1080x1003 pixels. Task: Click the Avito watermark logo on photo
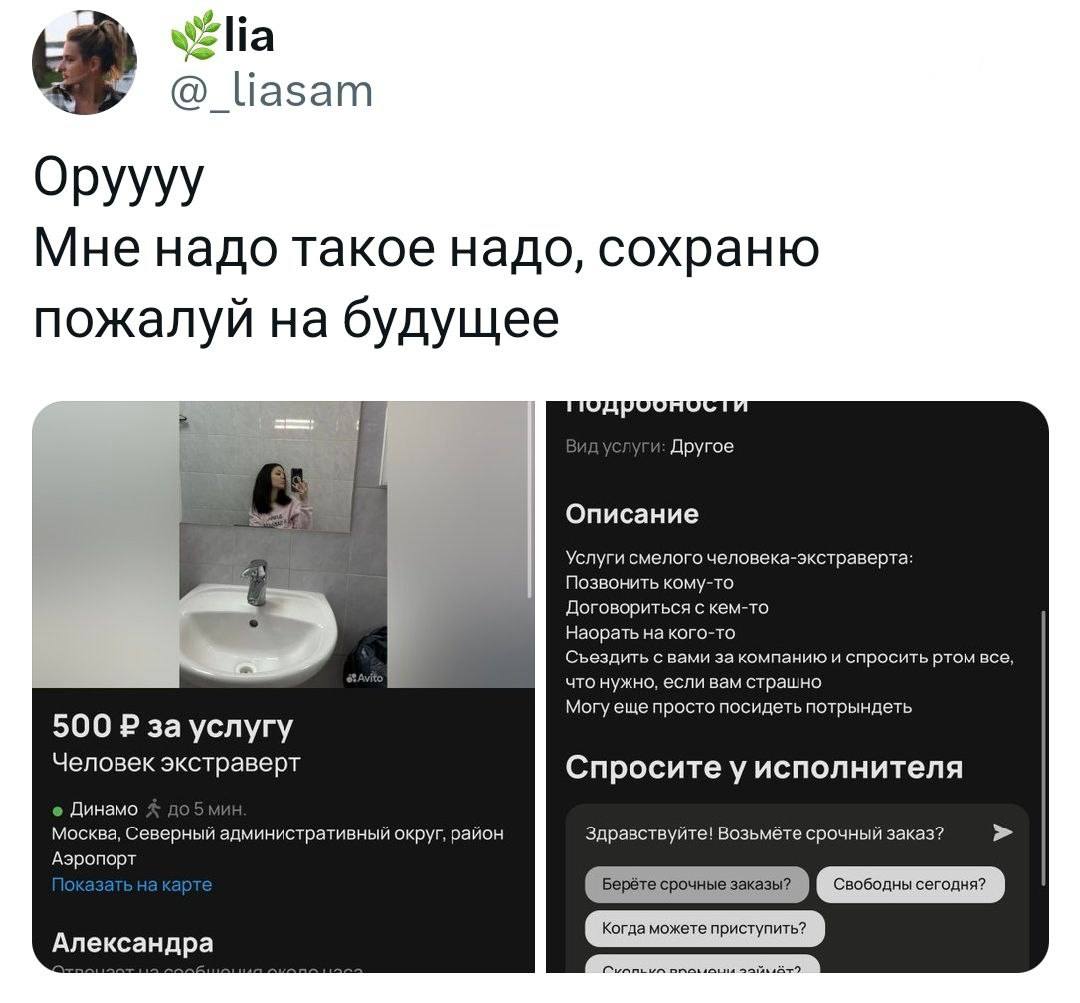[365, 678]
